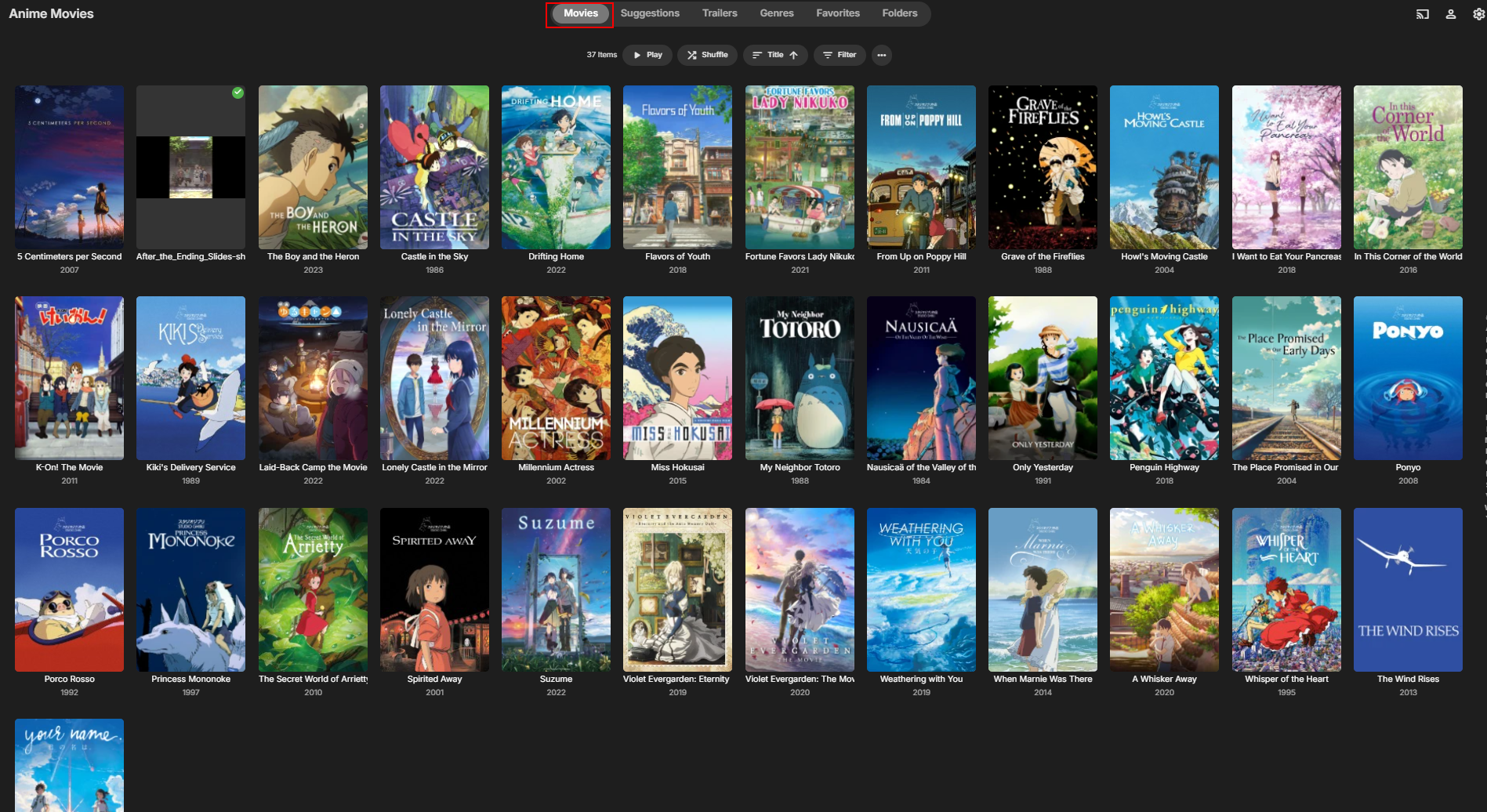Select the Drifting Home poster
Screen dimensions: 1487x812
[x=556, y=167]
